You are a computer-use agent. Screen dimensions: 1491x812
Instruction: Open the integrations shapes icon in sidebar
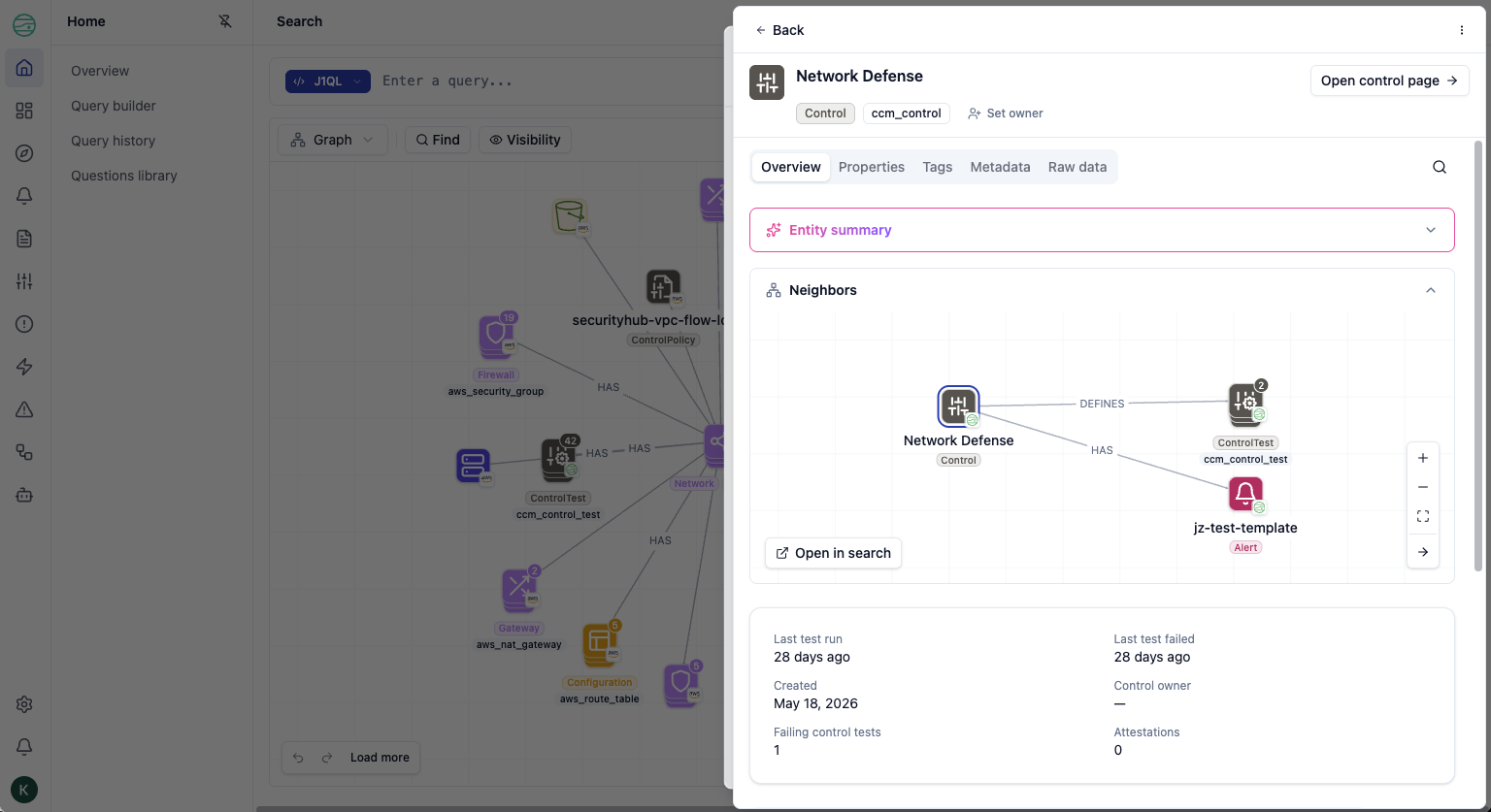24,452
